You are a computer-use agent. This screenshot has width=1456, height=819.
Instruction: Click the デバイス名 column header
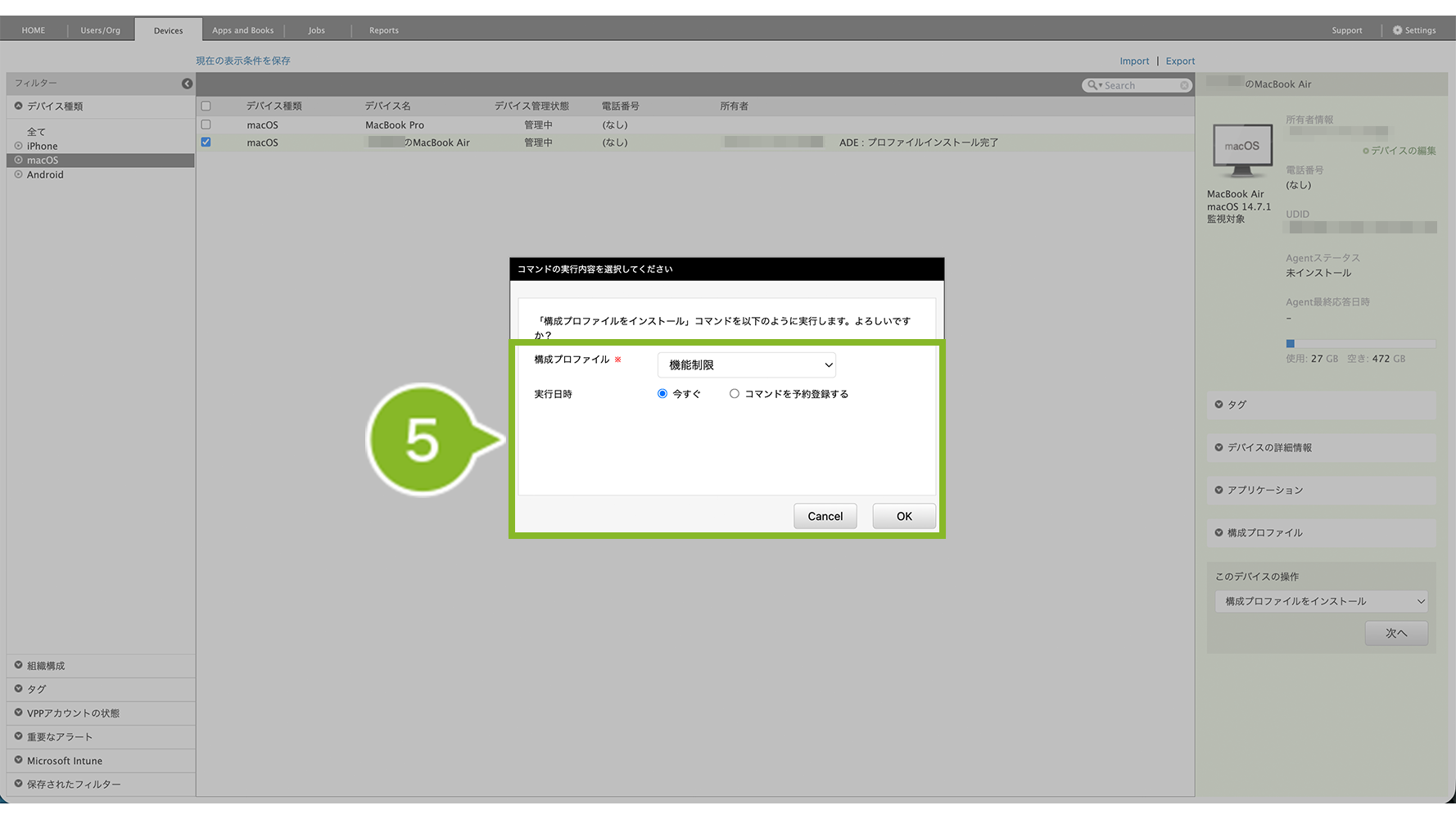click(387, 106)
